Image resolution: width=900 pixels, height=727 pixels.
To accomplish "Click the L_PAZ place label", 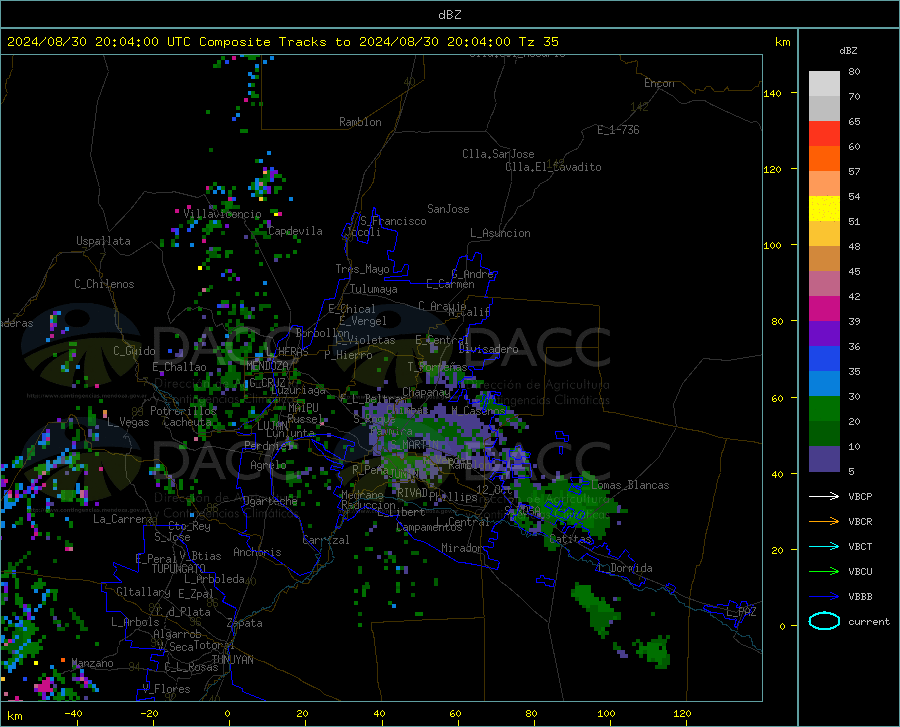I will pos(741,612).
